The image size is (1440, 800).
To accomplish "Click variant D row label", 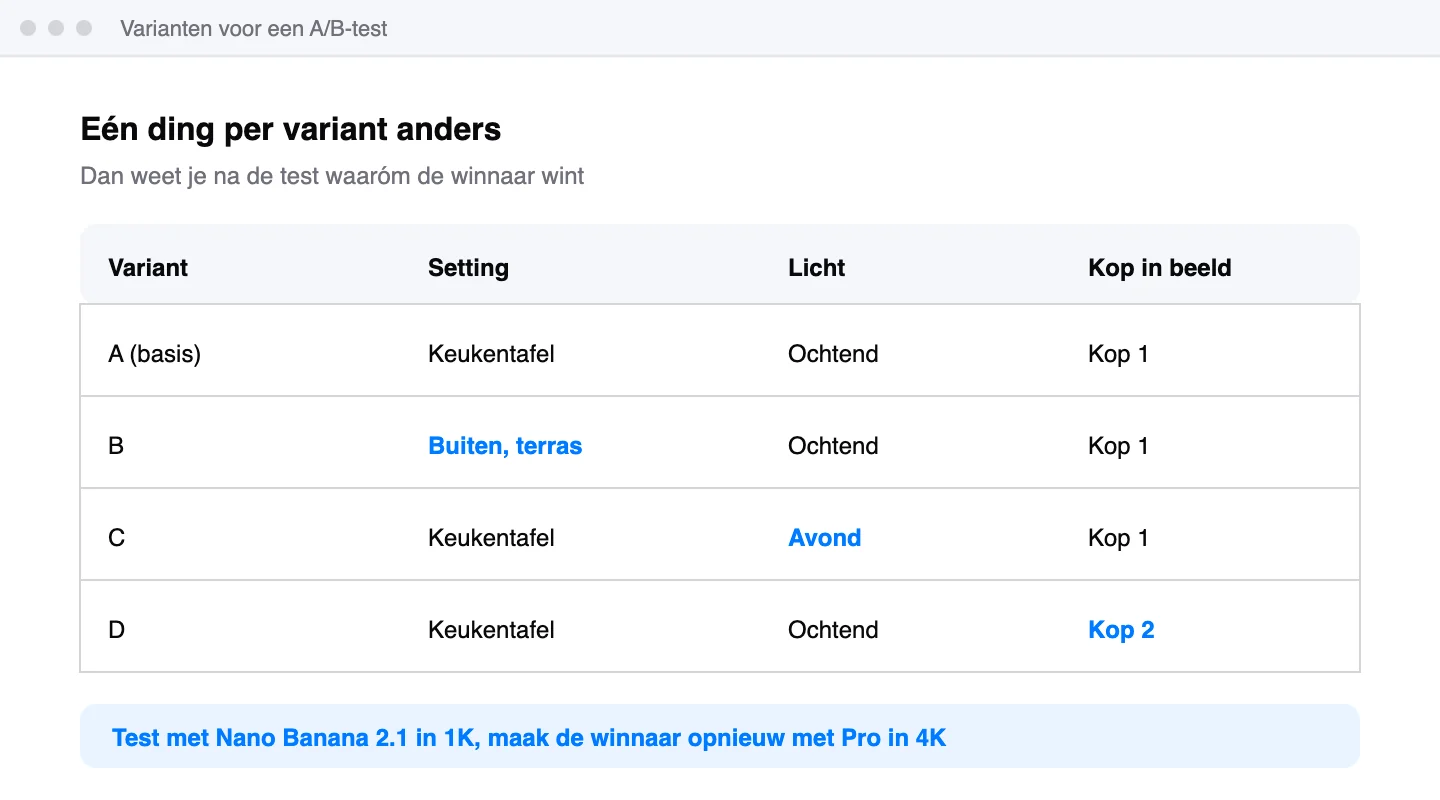I will tap(116, 630).
